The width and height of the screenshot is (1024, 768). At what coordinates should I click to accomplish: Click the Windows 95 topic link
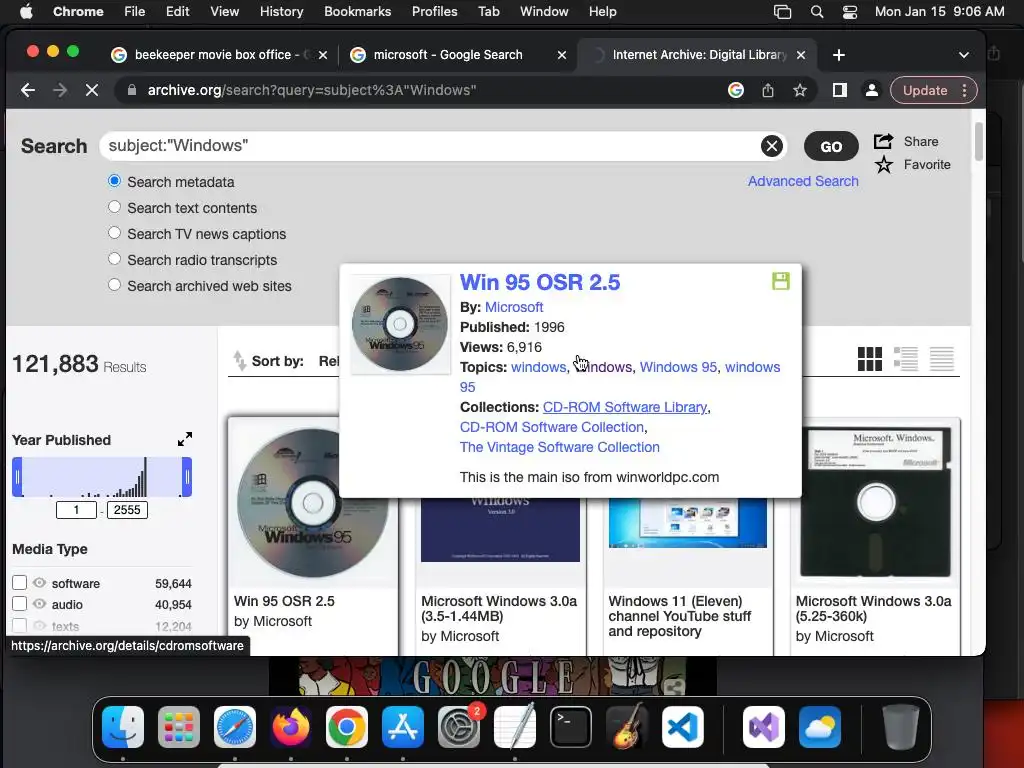678,367
